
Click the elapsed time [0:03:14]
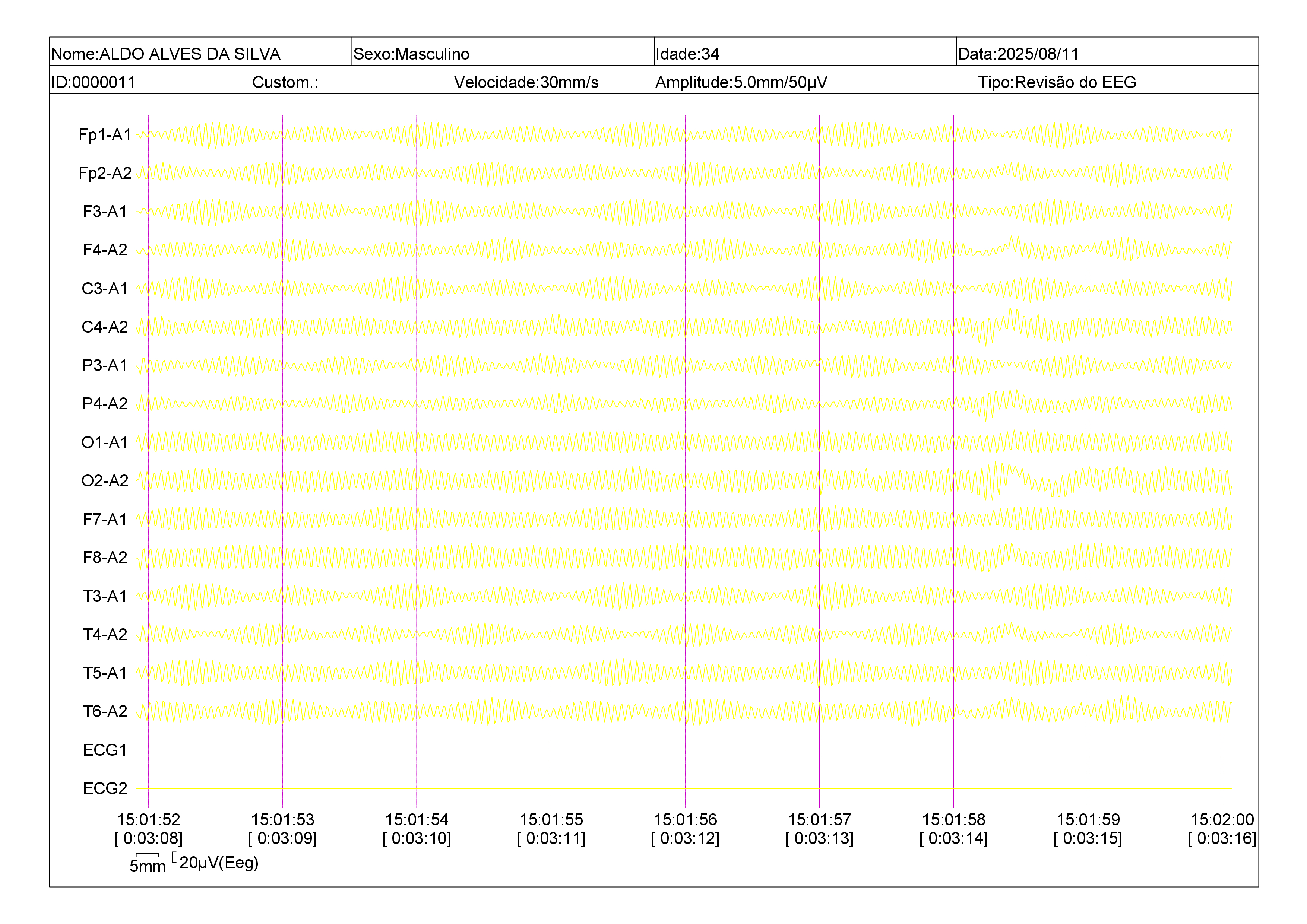[x=953, y=839]
